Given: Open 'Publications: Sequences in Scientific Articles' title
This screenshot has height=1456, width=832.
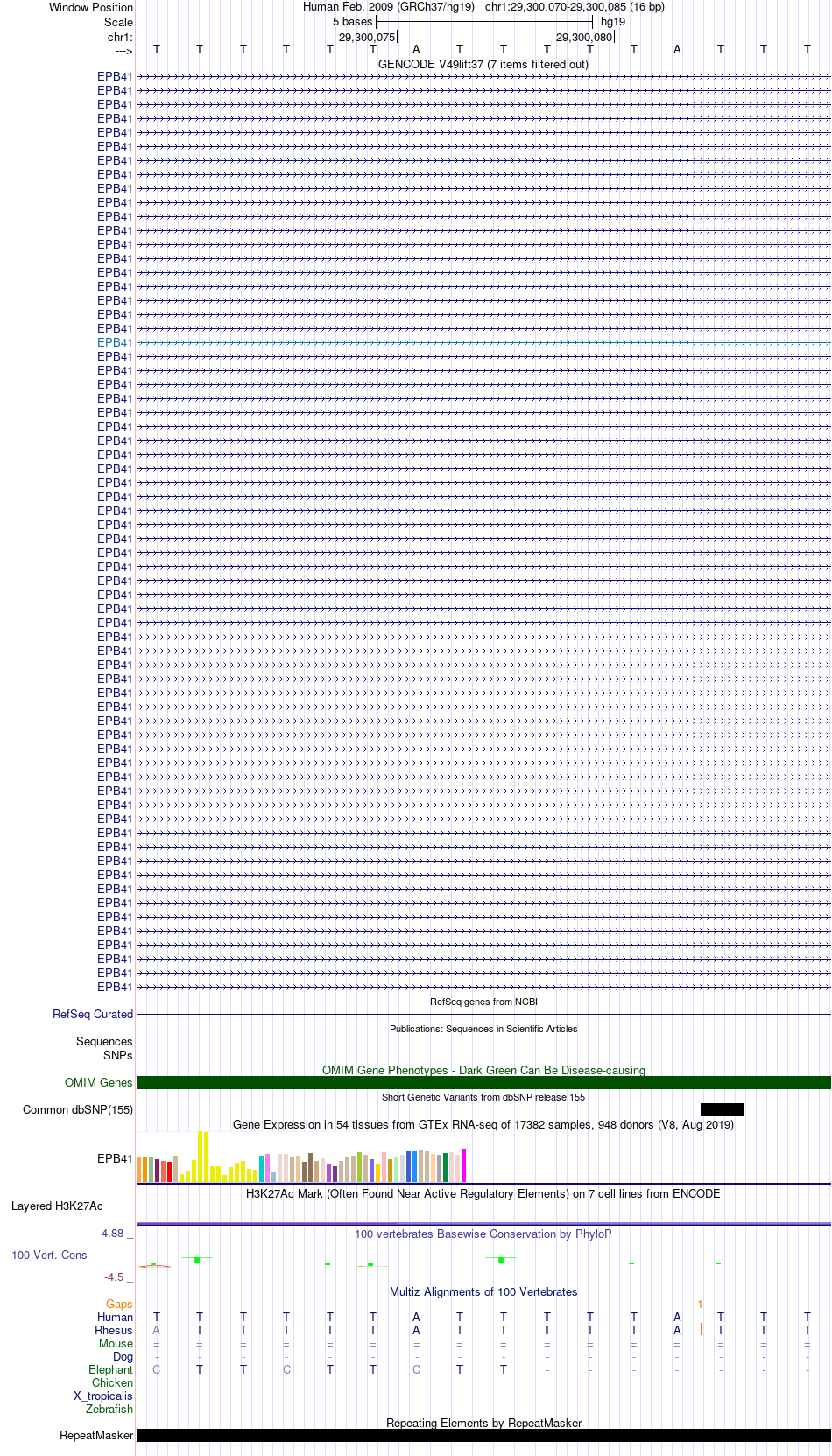Looking at the screenshot, I should tap(483, 1029).
